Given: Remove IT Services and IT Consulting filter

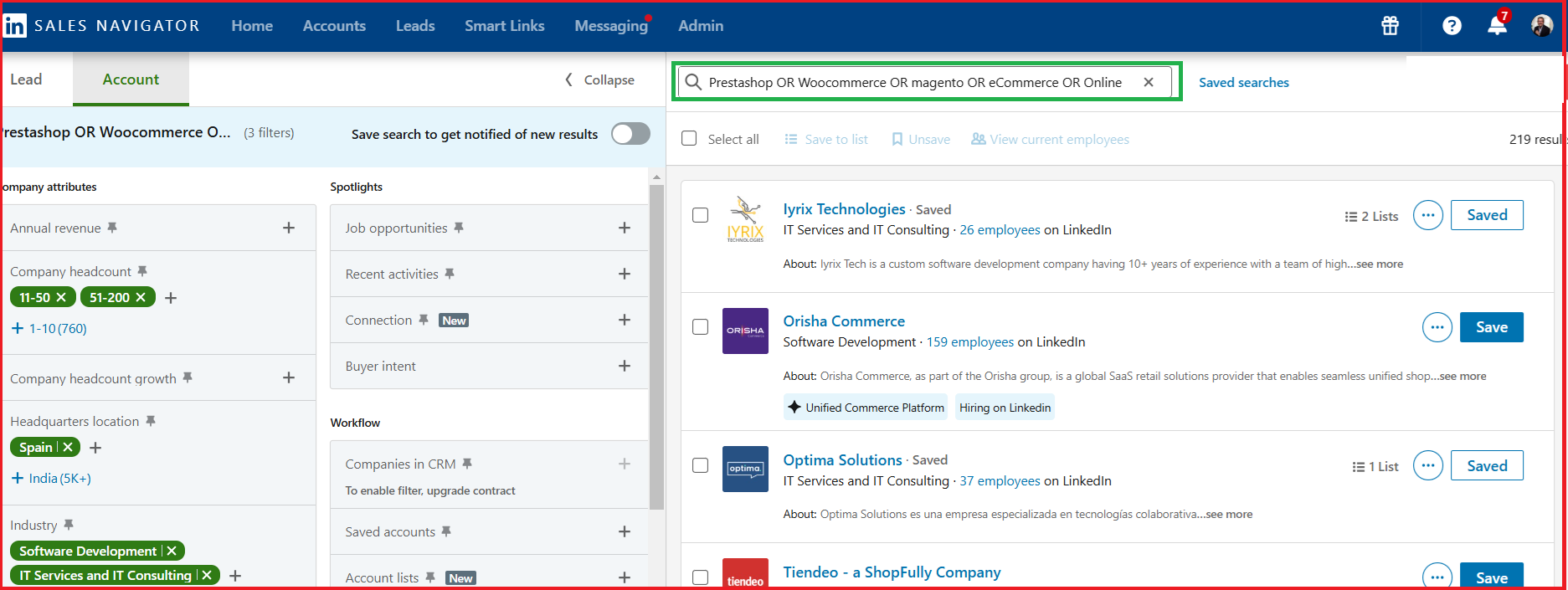Looking at the screenshot, I should pos(207,575).
